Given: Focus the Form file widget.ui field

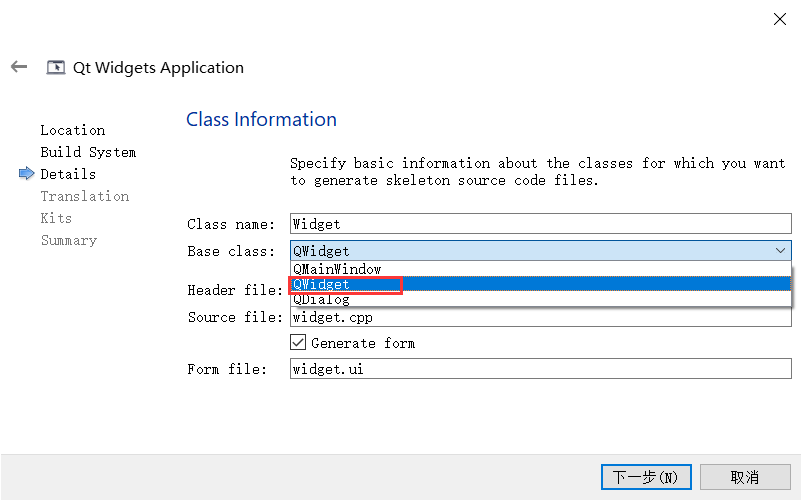Looking at the screenshot, I should (541, 369).
